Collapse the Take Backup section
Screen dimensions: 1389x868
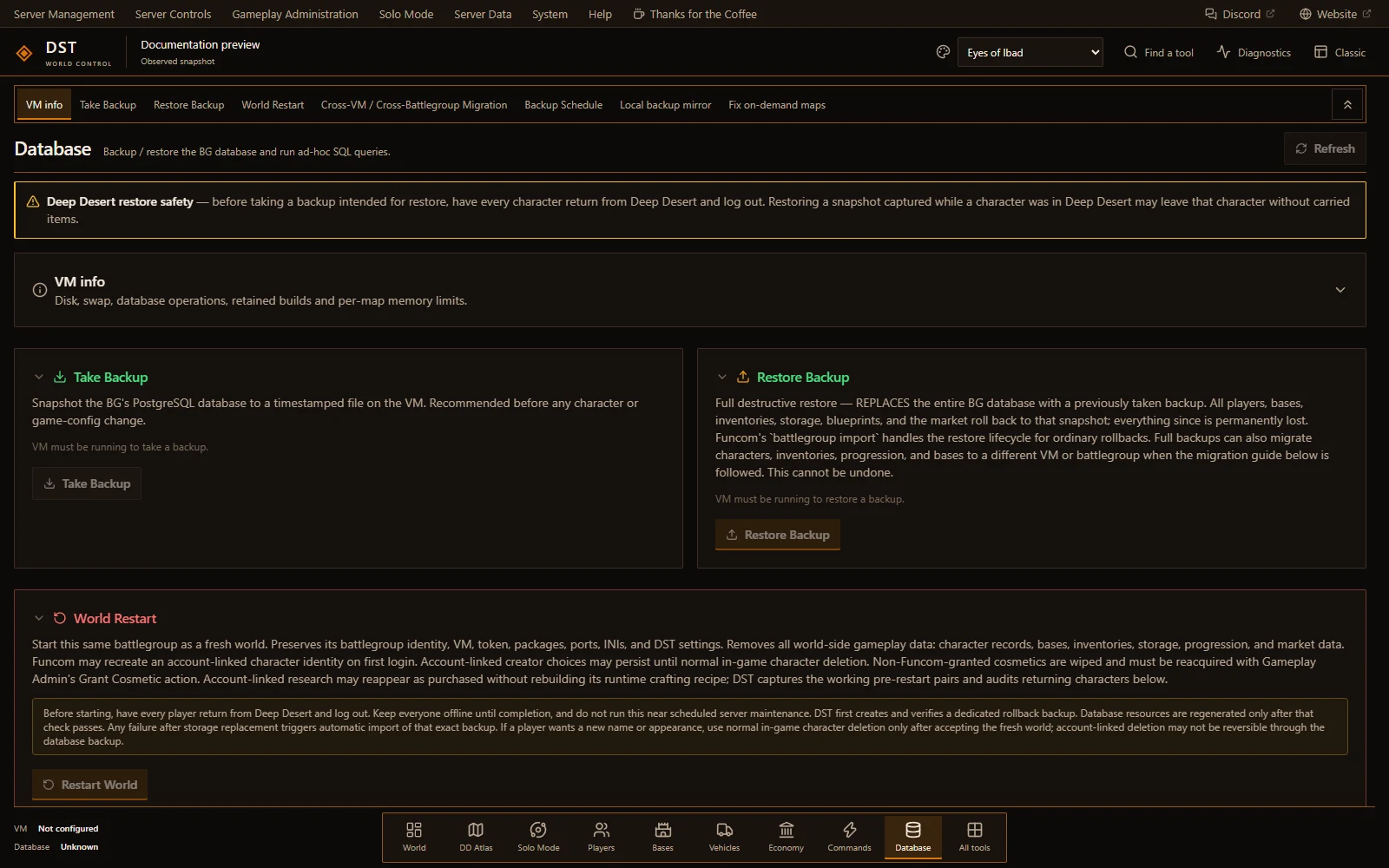pyautogui.click(x=39, y=377)
